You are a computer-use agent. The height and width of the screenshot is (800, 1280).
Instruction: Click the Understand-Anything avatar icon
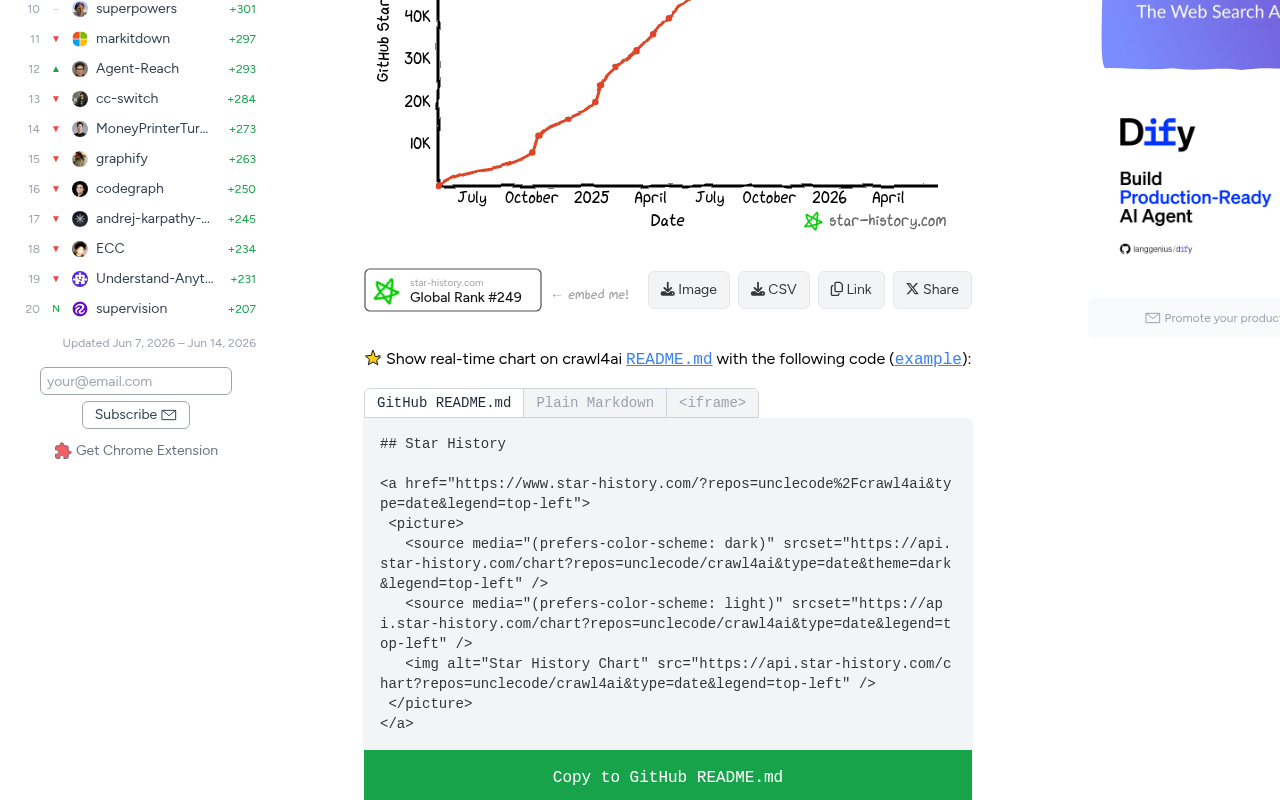click(80, 279)
